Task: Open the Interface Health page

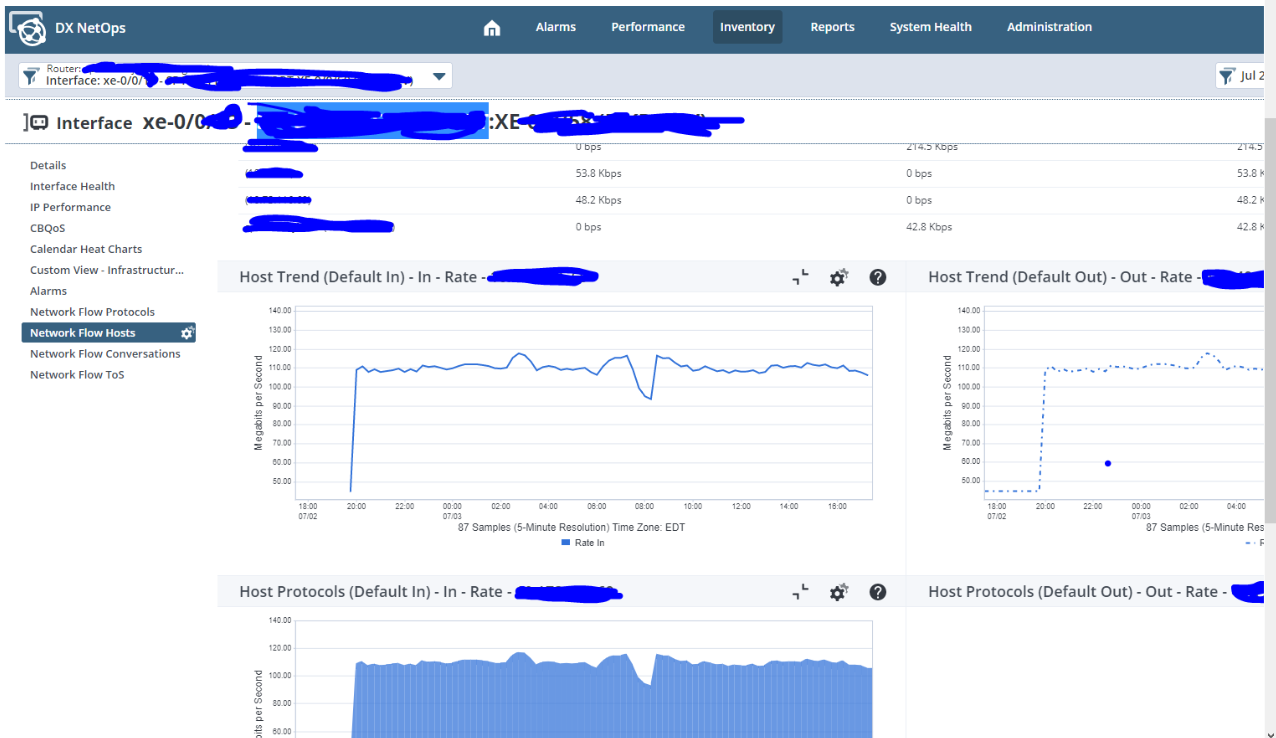Action: (x=72, y=186)
